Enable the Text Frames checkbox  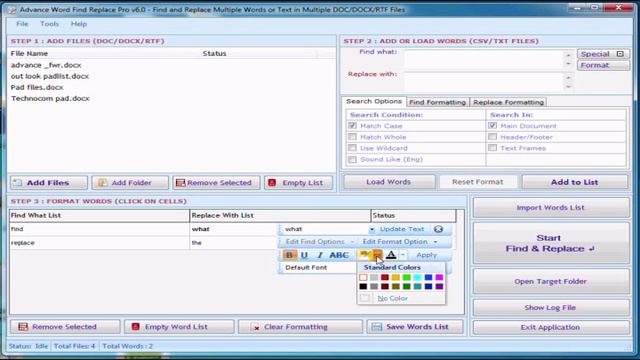click(x=493, y=148)
